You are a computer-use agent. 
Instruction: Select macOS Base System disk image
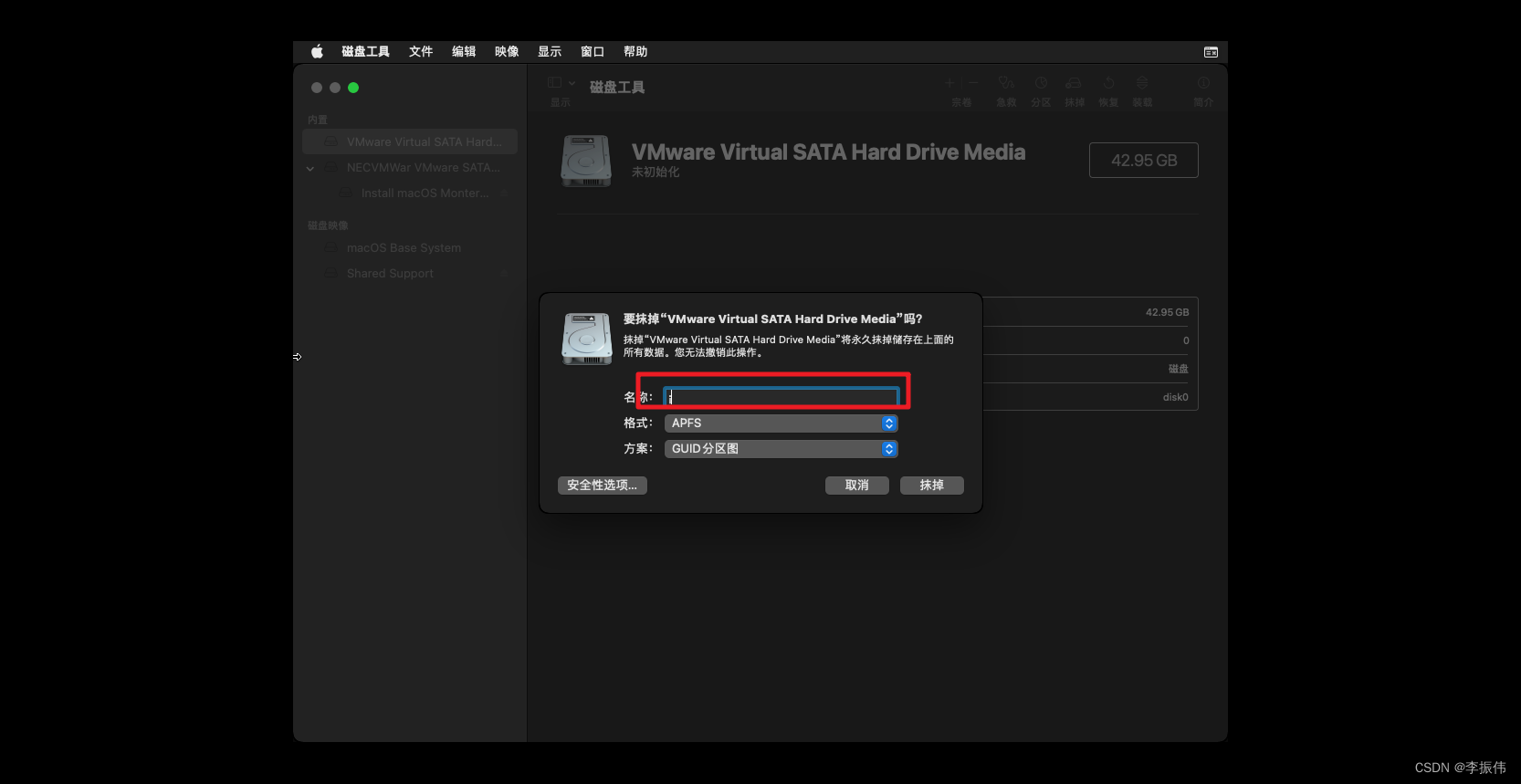click(410, 247)
